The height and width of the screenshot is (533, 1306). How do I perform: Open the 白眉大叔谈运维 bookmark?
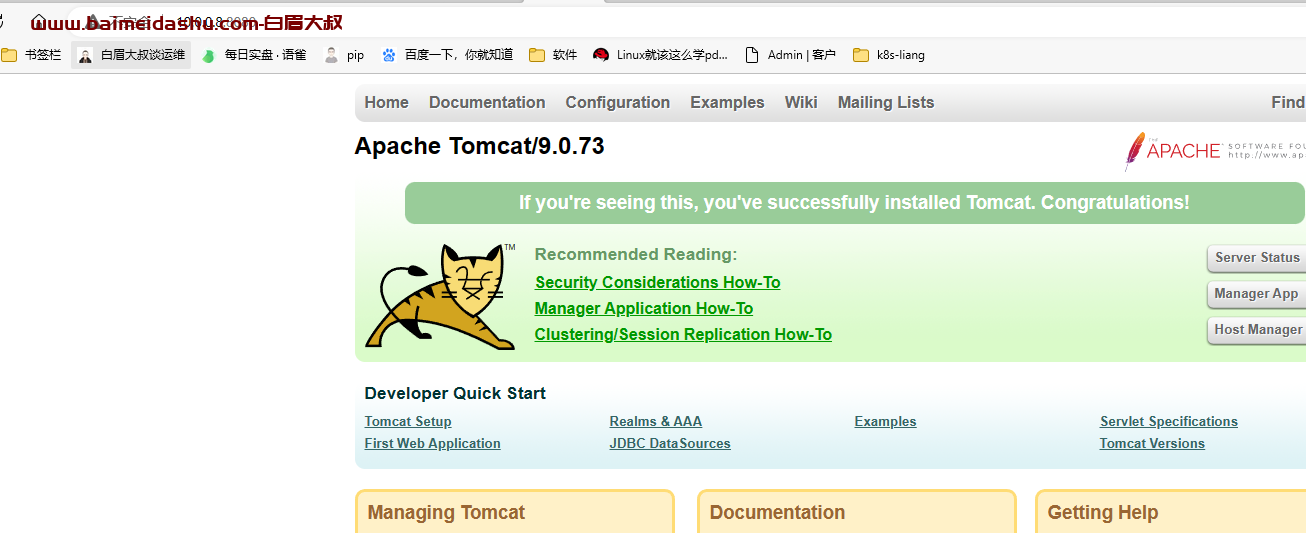pos(132,55)
